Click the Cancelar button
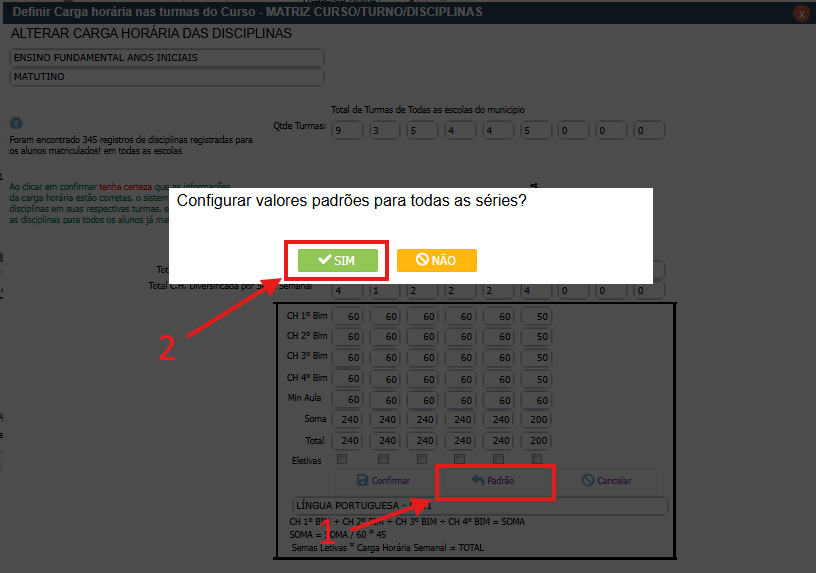The image size is (816, 573). (x=606, y=481)
